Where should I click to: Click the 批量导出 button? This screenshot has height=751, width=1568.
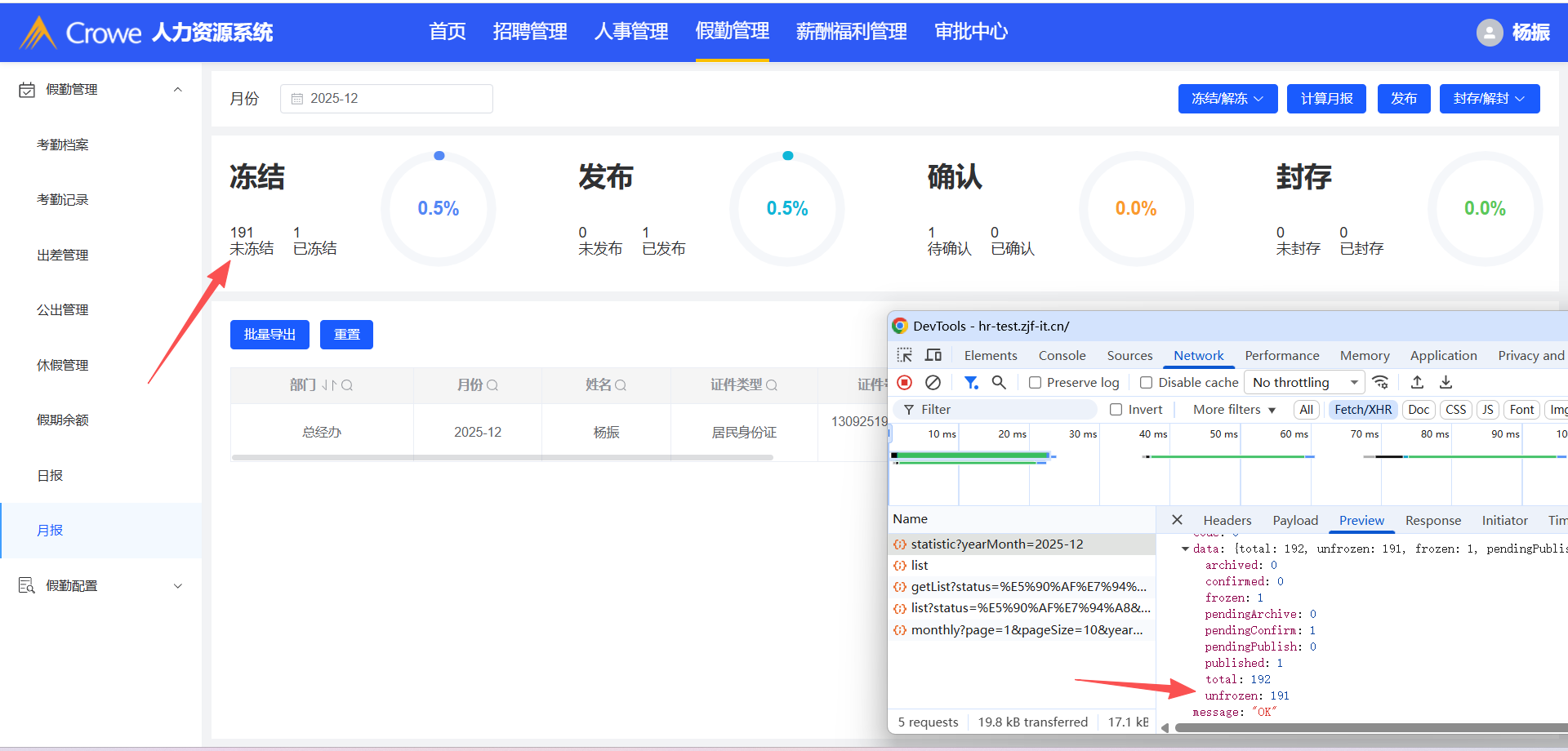[269, 335]
